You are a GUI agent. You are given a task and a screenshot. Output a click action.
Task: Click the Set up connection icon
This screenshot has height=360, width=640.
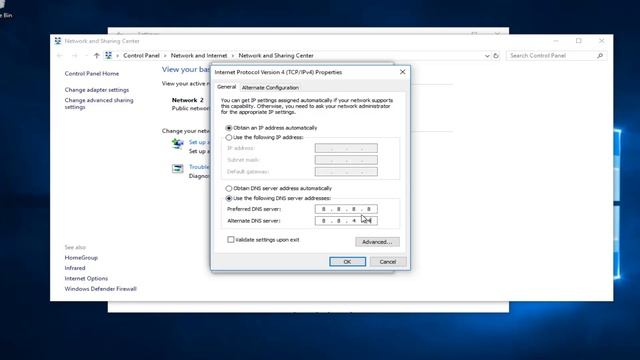pos(178,144)
